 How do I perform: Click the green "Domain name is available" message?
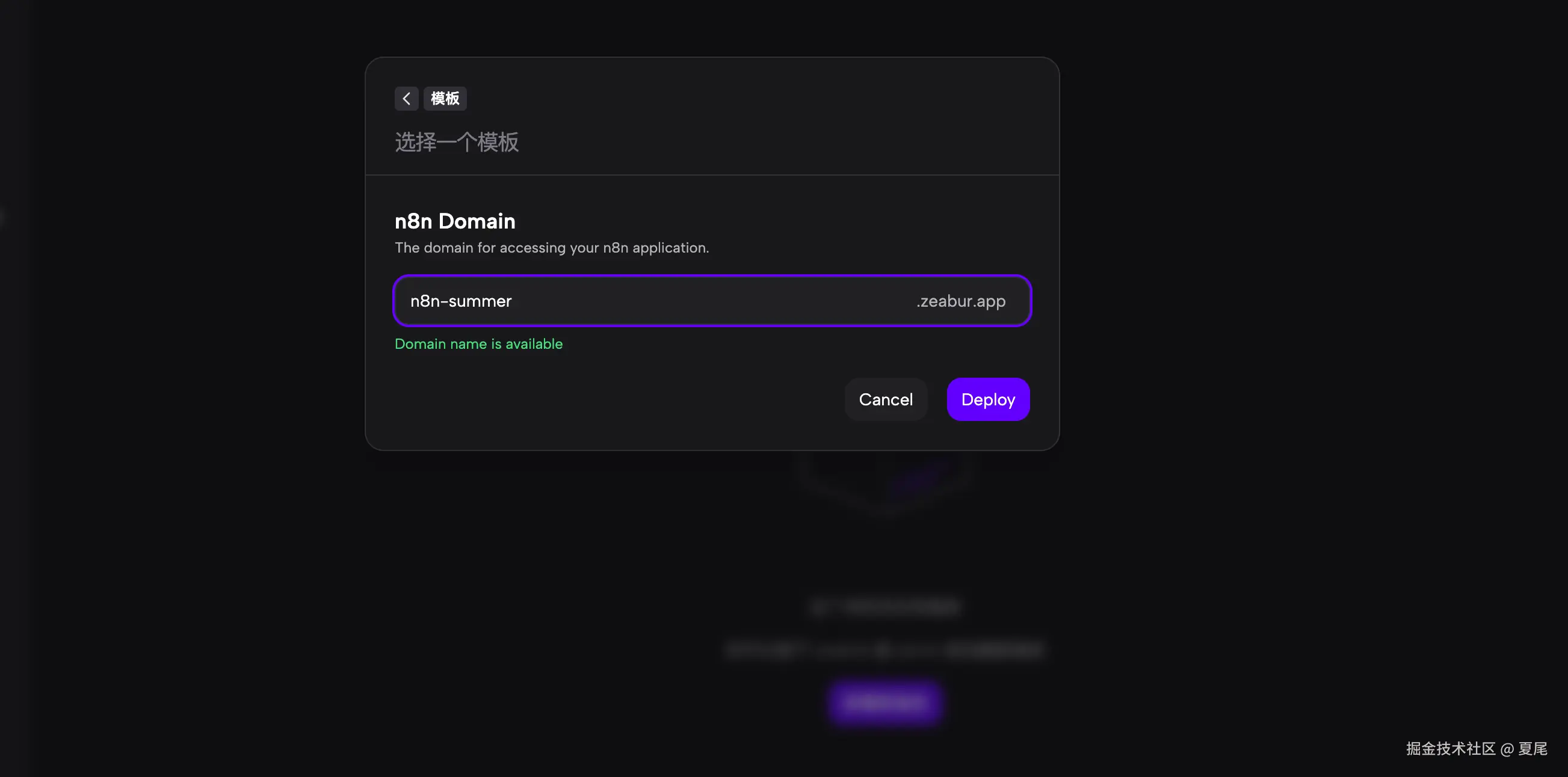[x=478, y=344]
